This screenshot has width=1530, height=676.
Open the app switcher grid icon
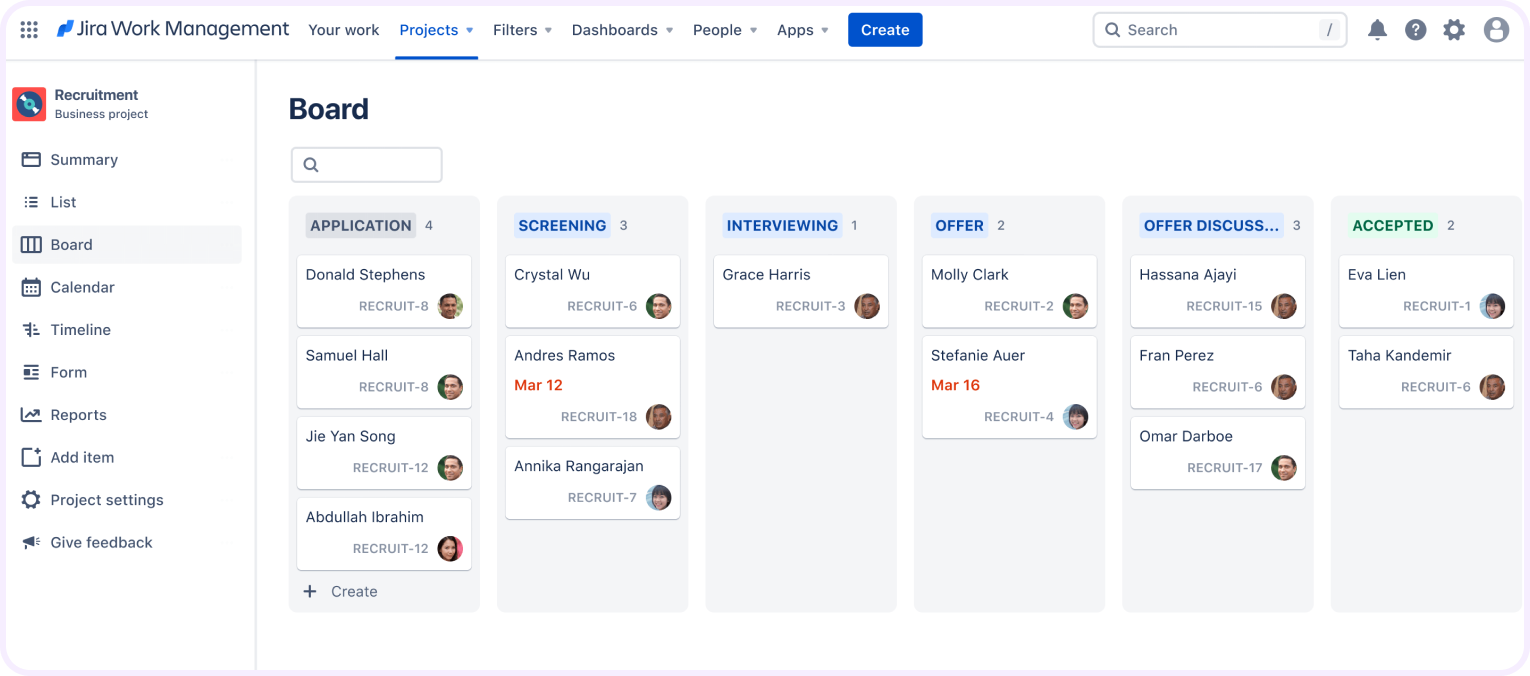[x=29, y=30]
